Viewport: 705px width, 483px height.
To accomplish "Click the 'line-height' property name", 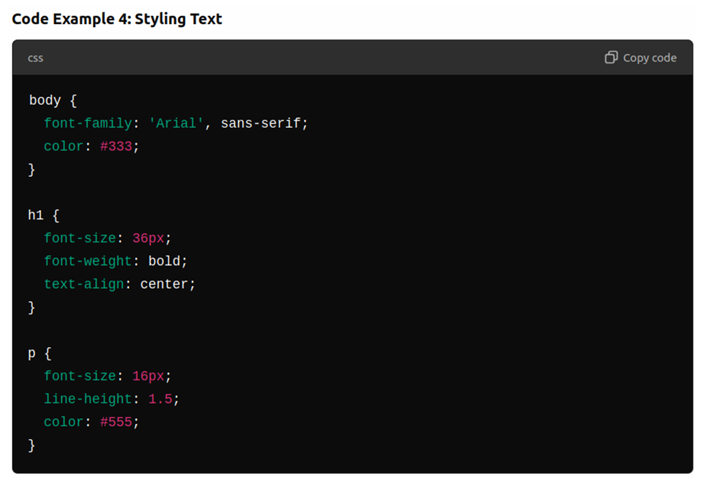I will click(88, 399).
